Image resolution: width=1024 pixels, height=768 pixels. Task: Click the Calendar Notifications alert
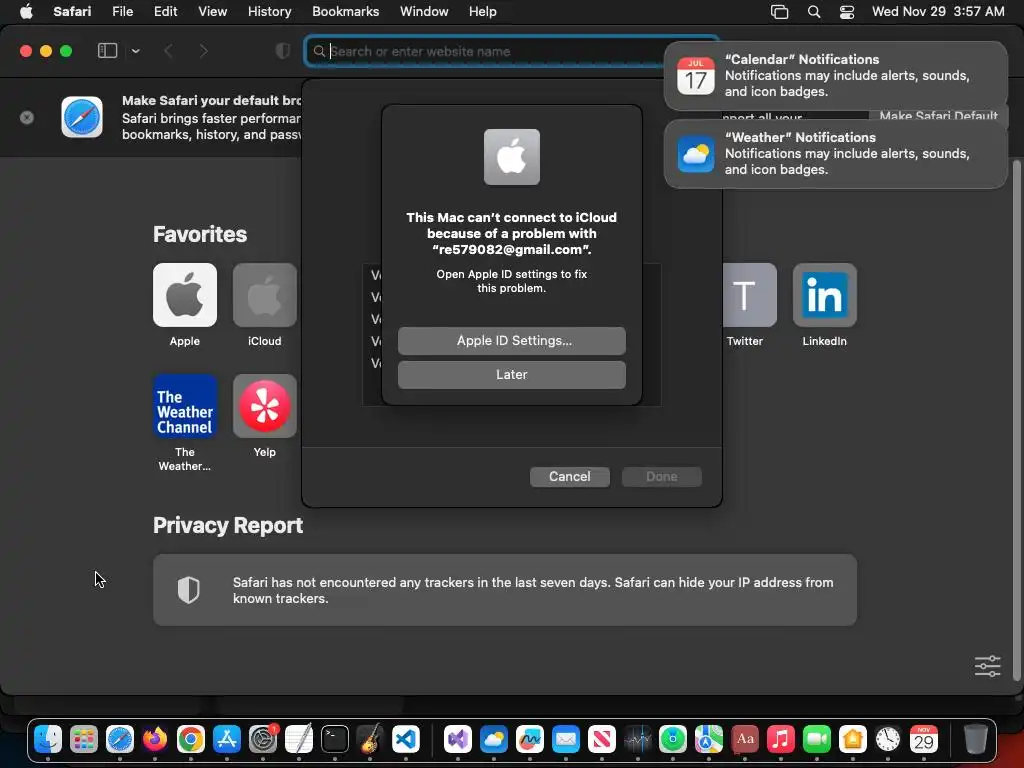tap(835, 76)
